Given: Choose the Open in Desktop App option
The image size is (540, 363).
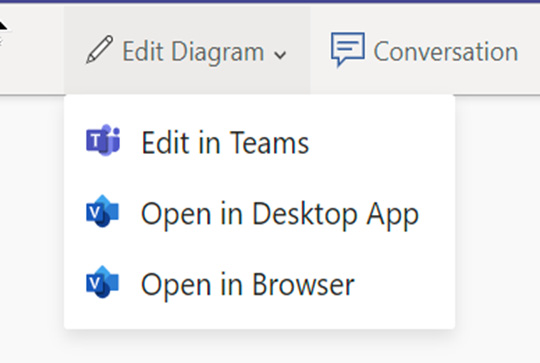Looking at the screenshot, I should coord(259,213).
